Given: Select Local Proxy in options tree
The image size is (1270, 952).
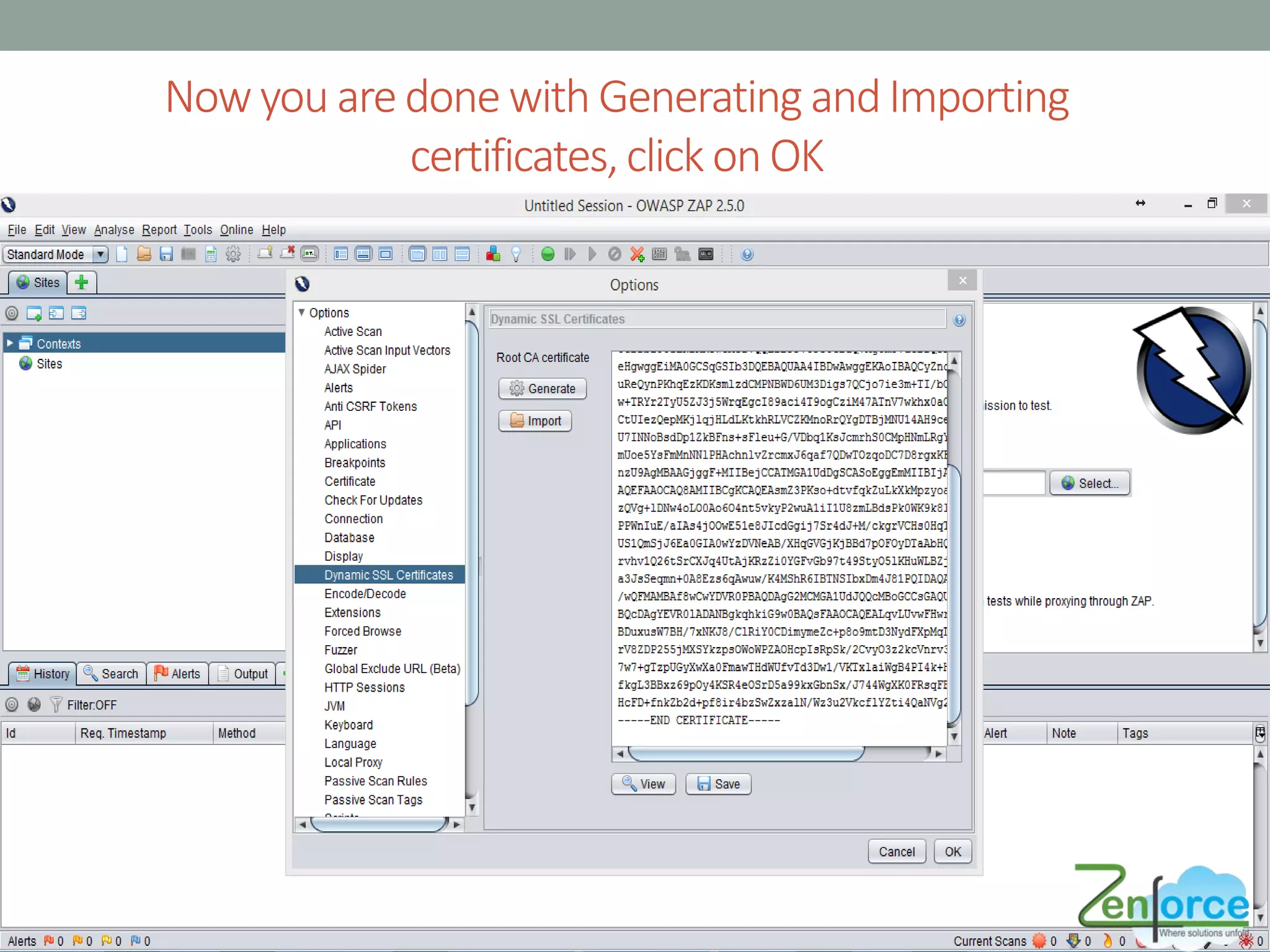Looking at the screenshot, I should (x=353, y=762).
